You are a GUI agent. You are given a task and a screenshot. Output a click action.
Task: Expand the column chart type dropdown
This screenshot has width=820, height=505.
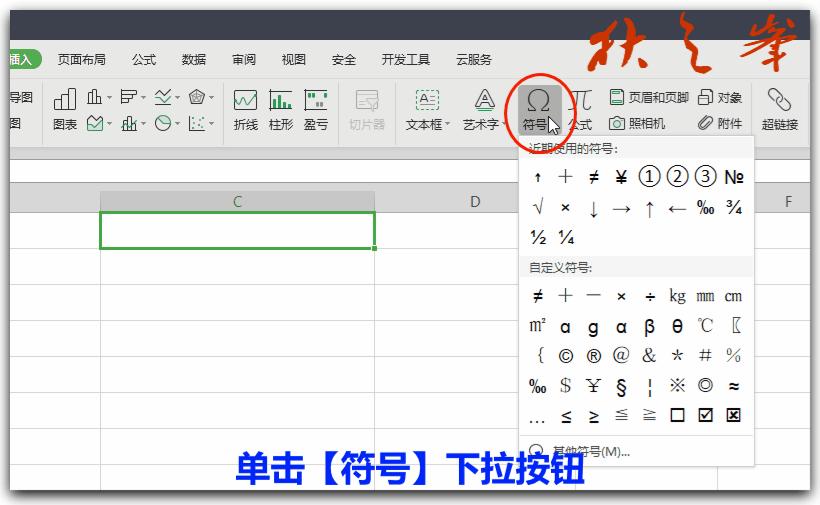(x=109, y=97)
